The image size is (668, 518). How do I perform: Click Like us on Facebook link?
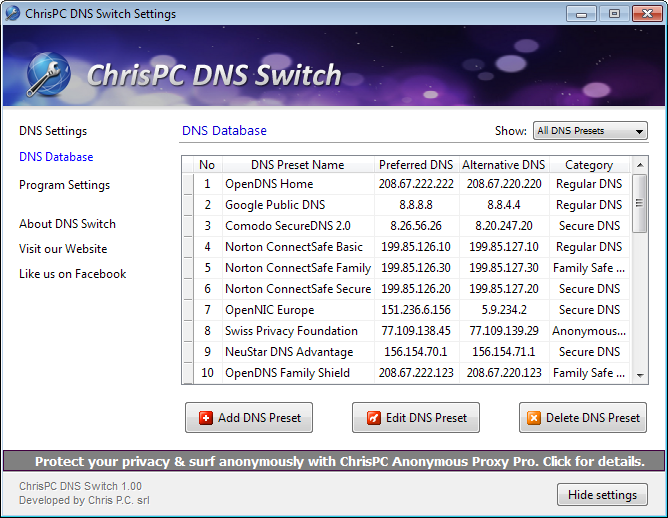[x=72, y=274]
